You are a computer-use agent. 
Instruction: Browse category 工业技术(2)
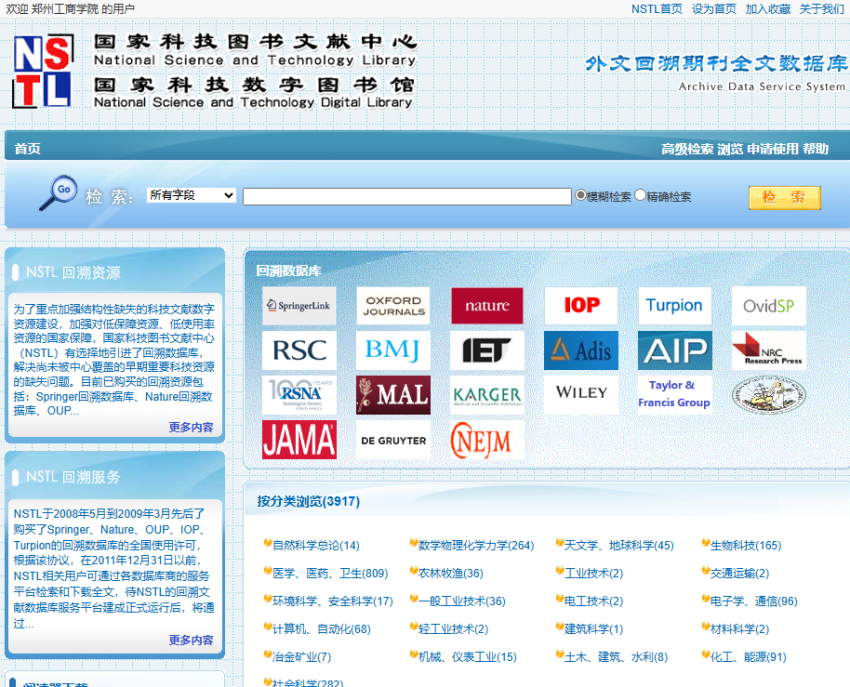click(594, 573)
